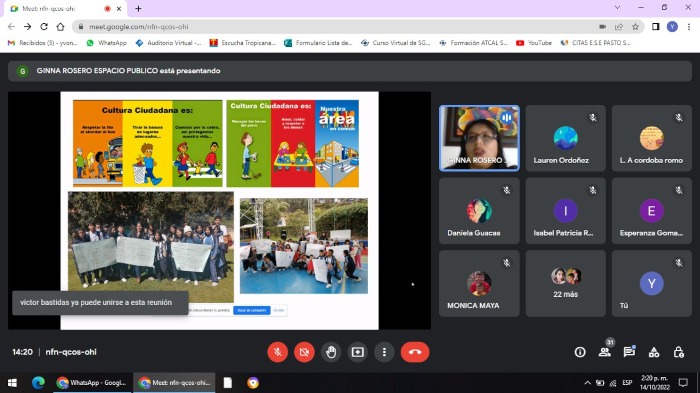Select Lauren Ordoñez participant tile

(565, 138)
